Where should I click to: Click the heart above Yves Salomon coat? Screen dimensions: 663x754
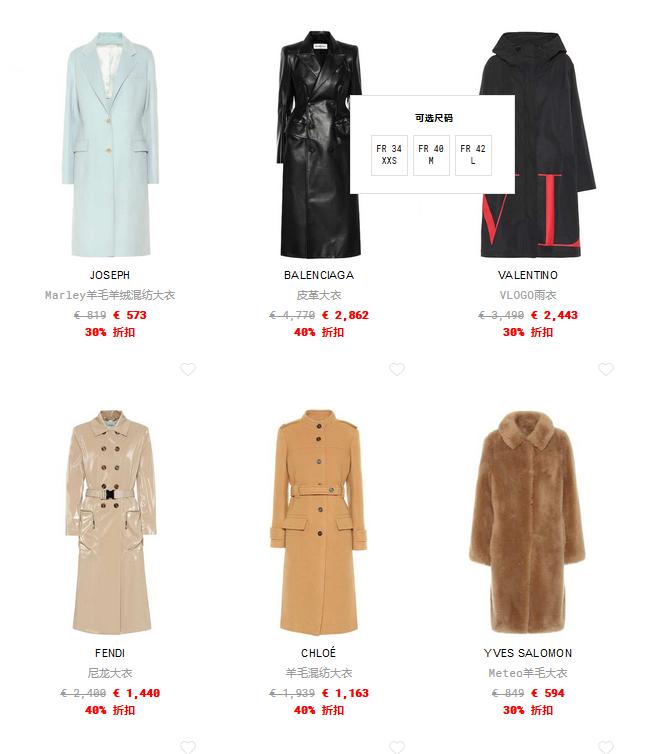[x=606, y=369]
